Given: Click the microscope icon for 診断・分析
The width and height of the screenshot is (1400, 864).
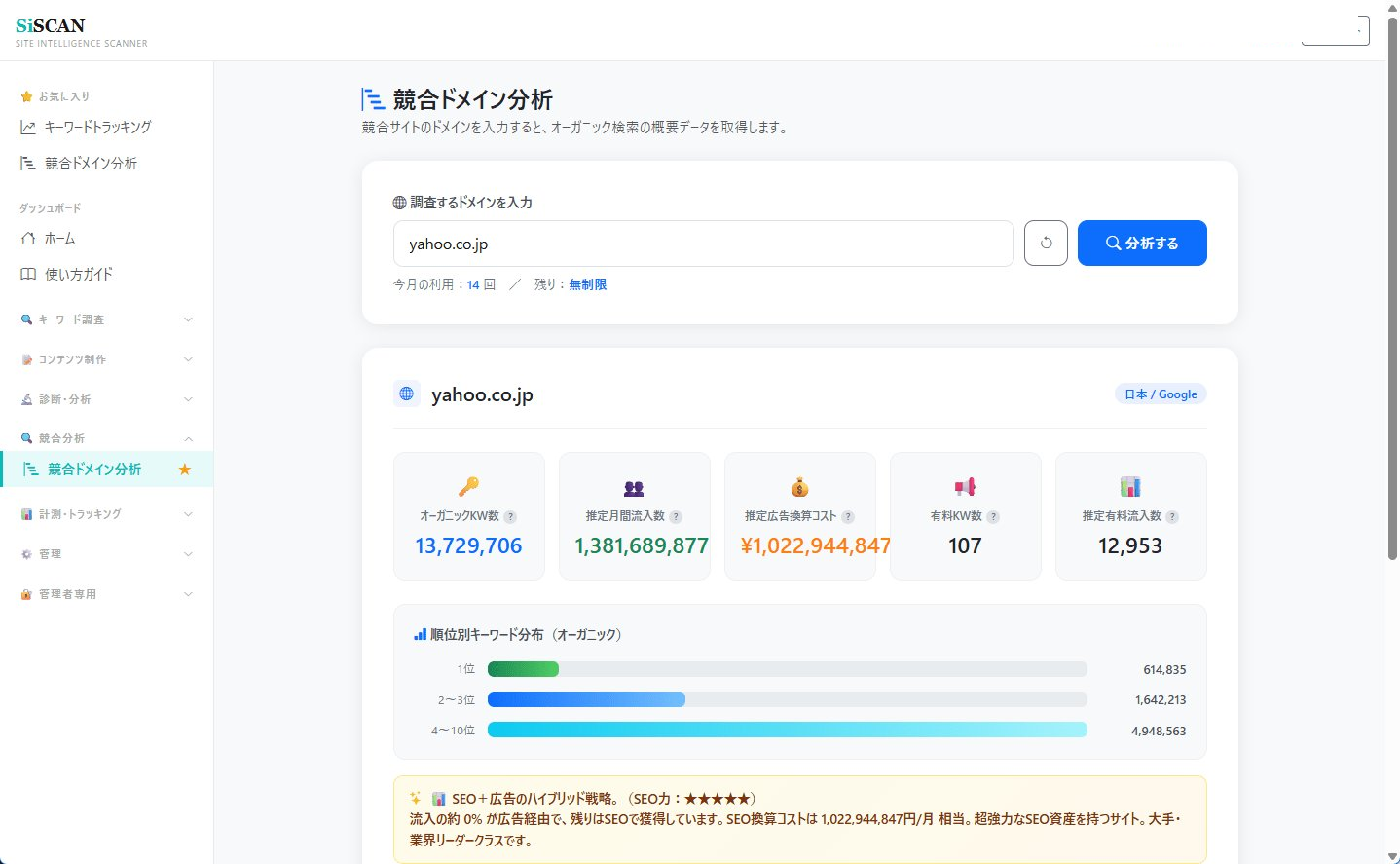Looking at the screenshot, I should [x=27, y=399].
